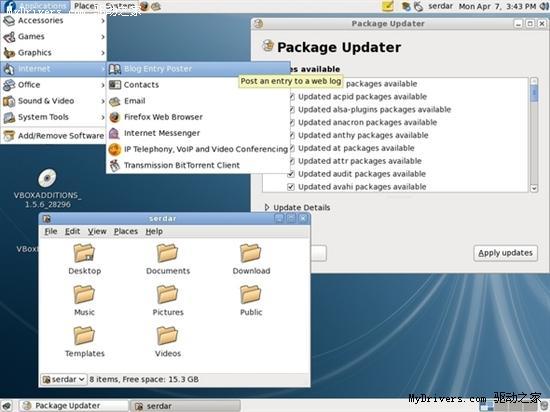This screenshot has height=412, width=550.
Task: Open the serdar location dropdown
Action: tap(64, 379)
